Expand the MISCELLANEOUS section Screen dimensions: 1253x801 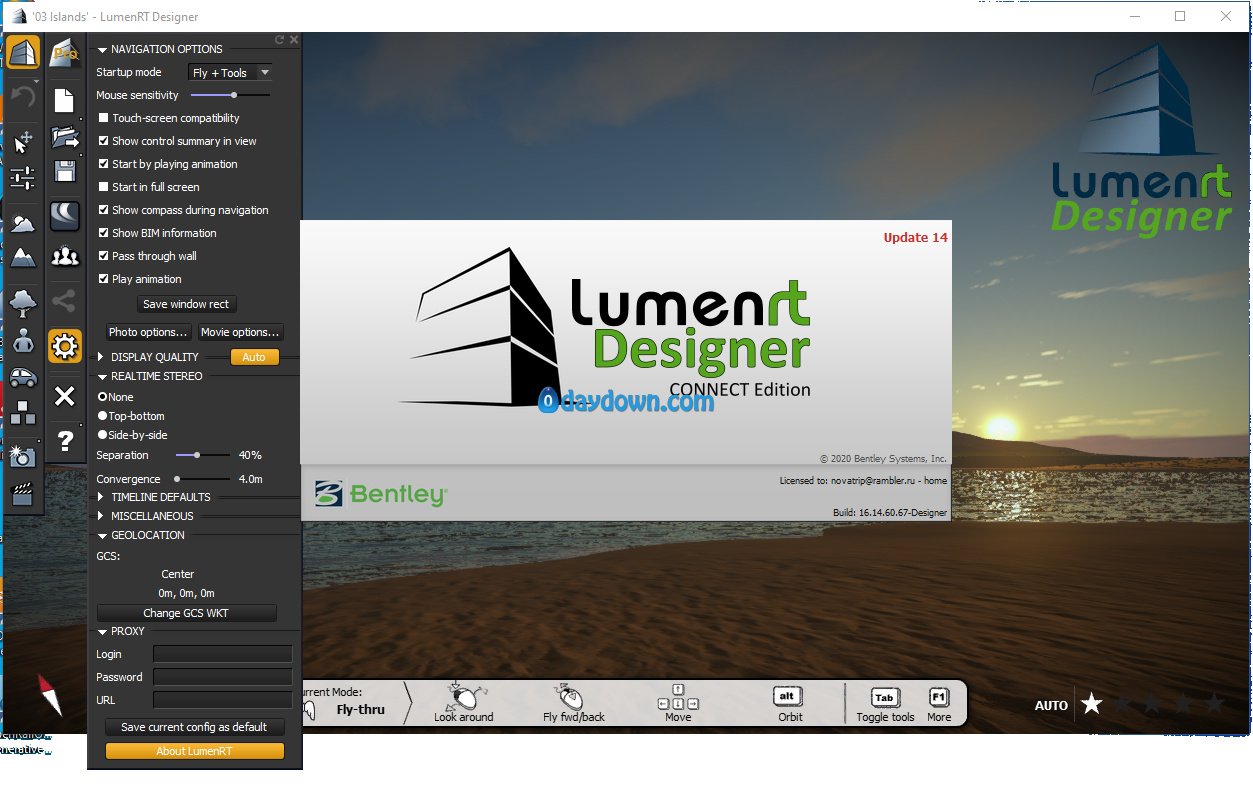pos(102,516)
